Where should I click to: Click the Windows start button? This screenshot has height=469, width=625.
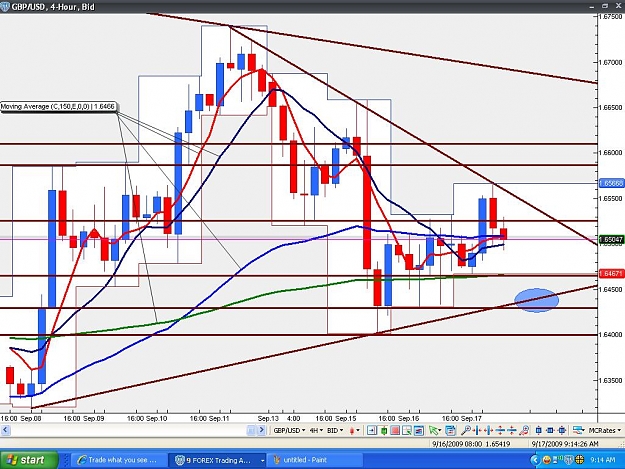pyautogui.click(x=29, y=460)
